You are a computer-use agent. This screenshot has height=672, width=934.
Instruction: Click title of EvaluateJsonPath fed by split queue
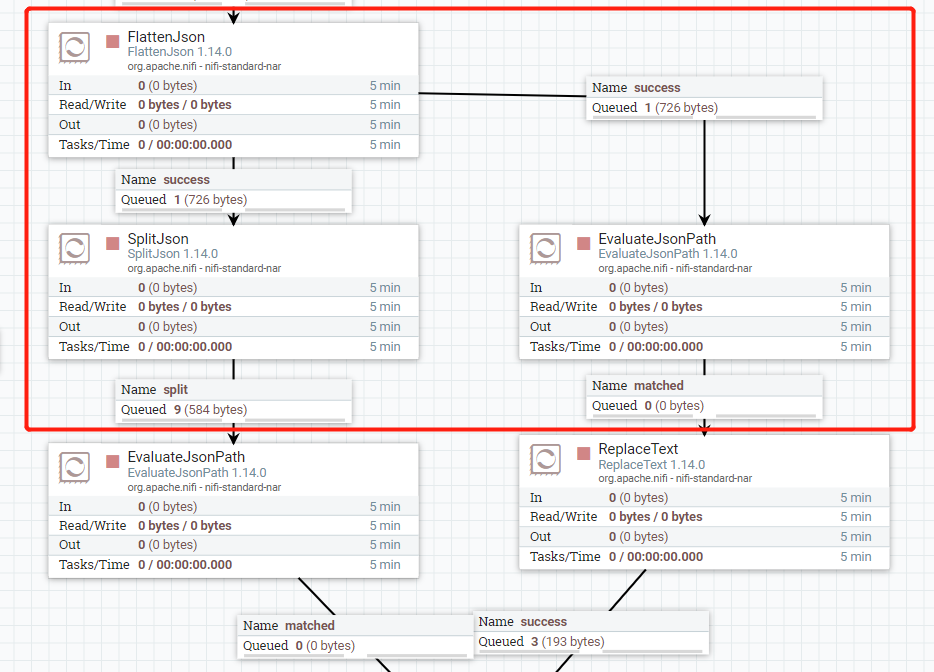(186, 457)
